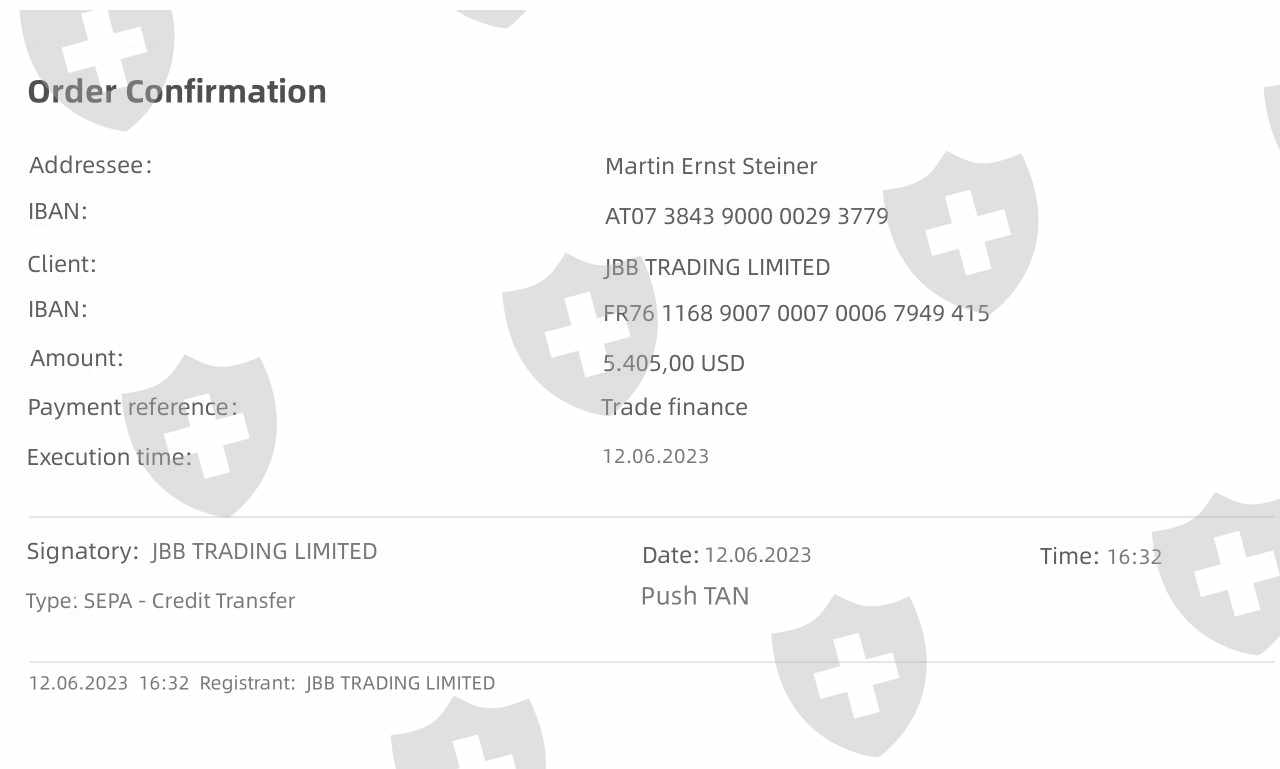Click the addressee IBAN starting with AT07
This screenshot has height=769, width=1280.
[746, 216]
